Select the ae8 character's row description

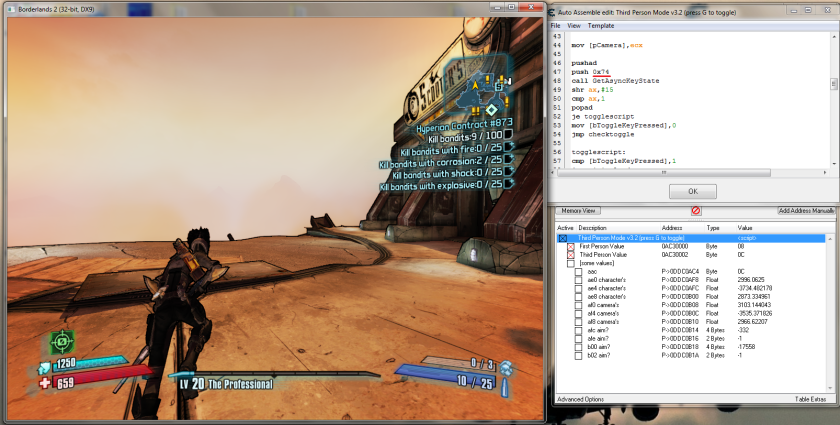pyautogui.click(x=606, y=296)
